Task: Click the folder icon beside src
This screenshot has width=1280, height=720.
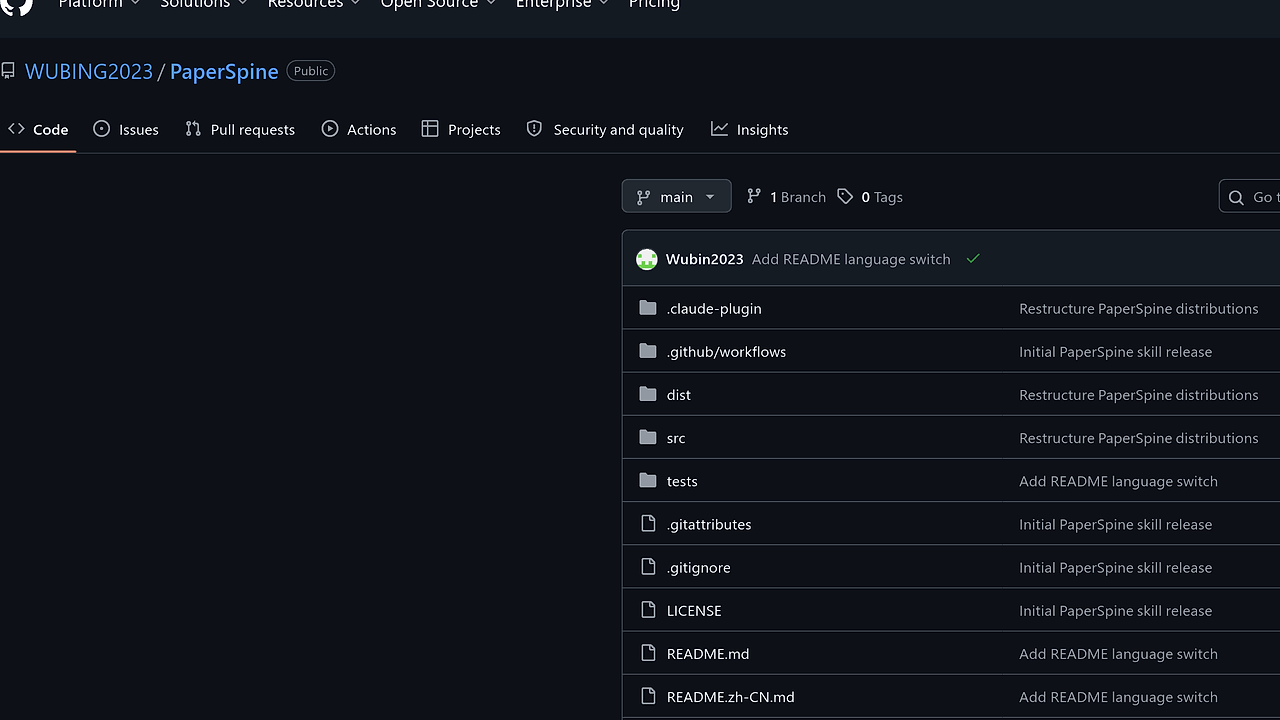Action: (648, 437)
